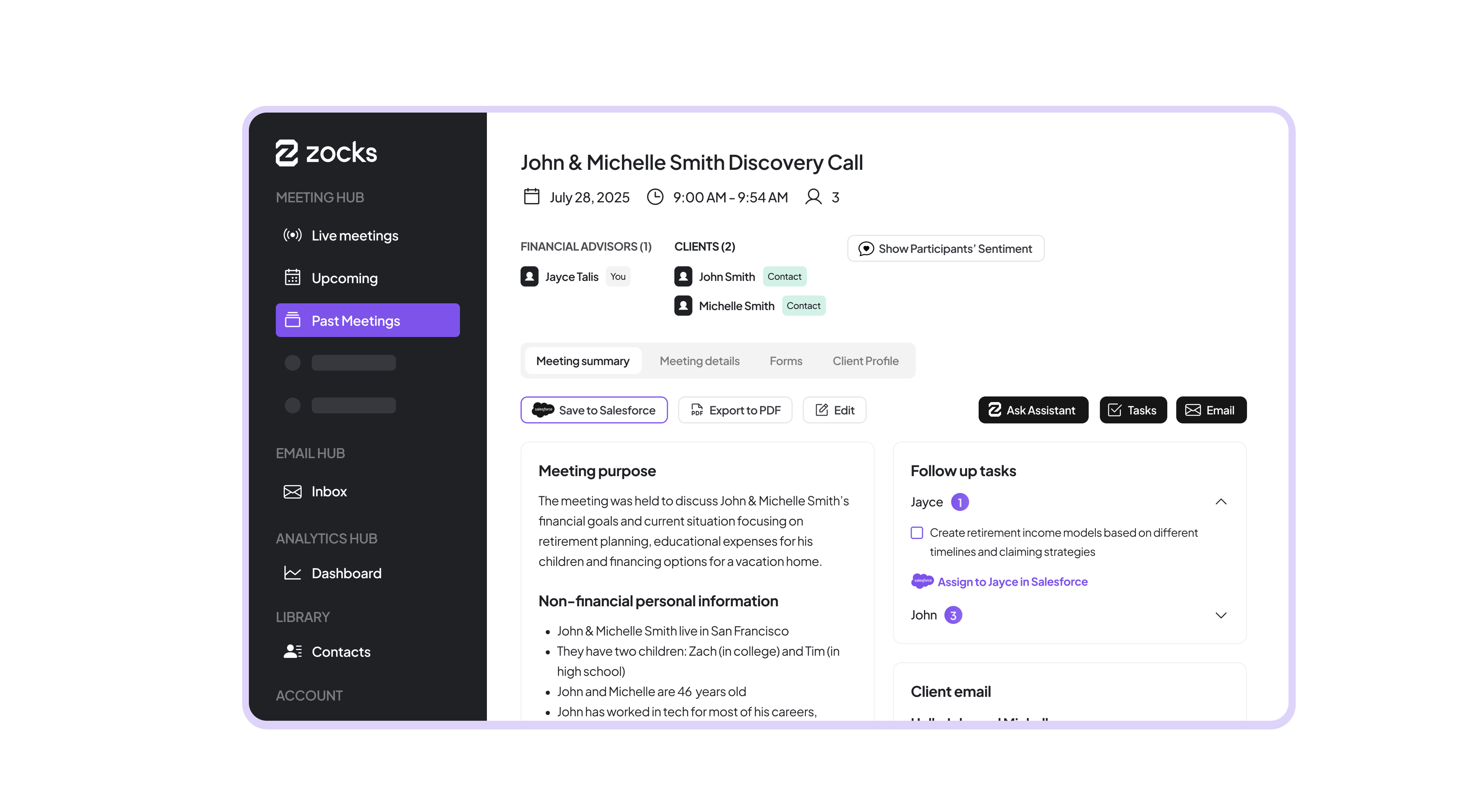Click the meeting title heading
This screenshot has height=812, width=1482.
tap(692, 163)
